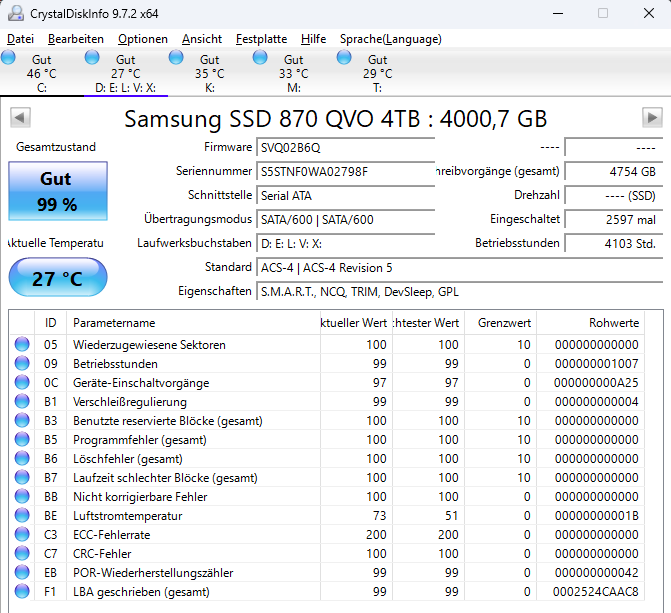Open the Festplatte menu
Screen dimensions: 671x613
pyautogui.click(x=261, y=39)
